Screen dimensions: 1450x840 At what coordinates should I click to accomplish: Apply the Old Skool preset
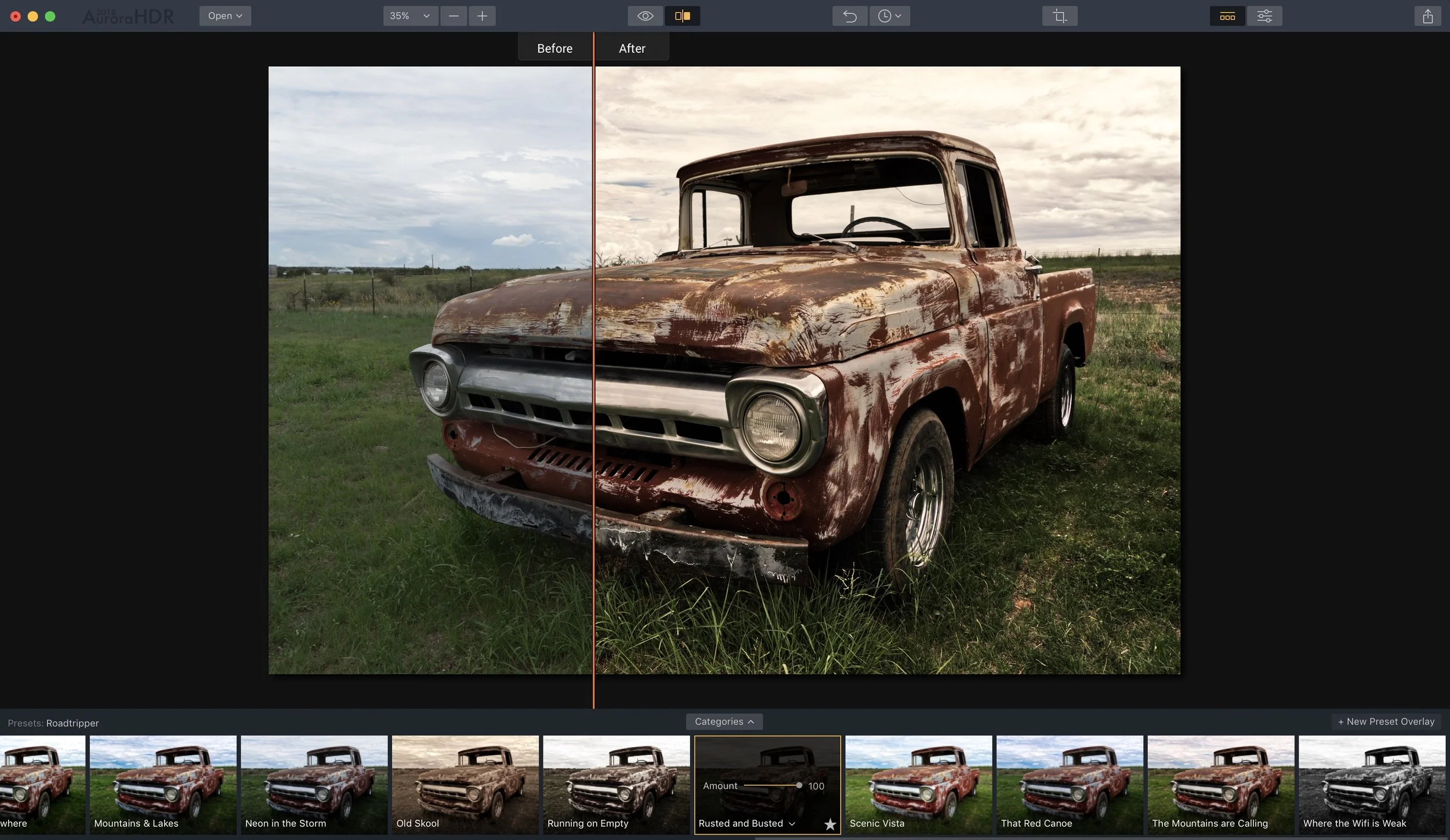tap(465, 785)
